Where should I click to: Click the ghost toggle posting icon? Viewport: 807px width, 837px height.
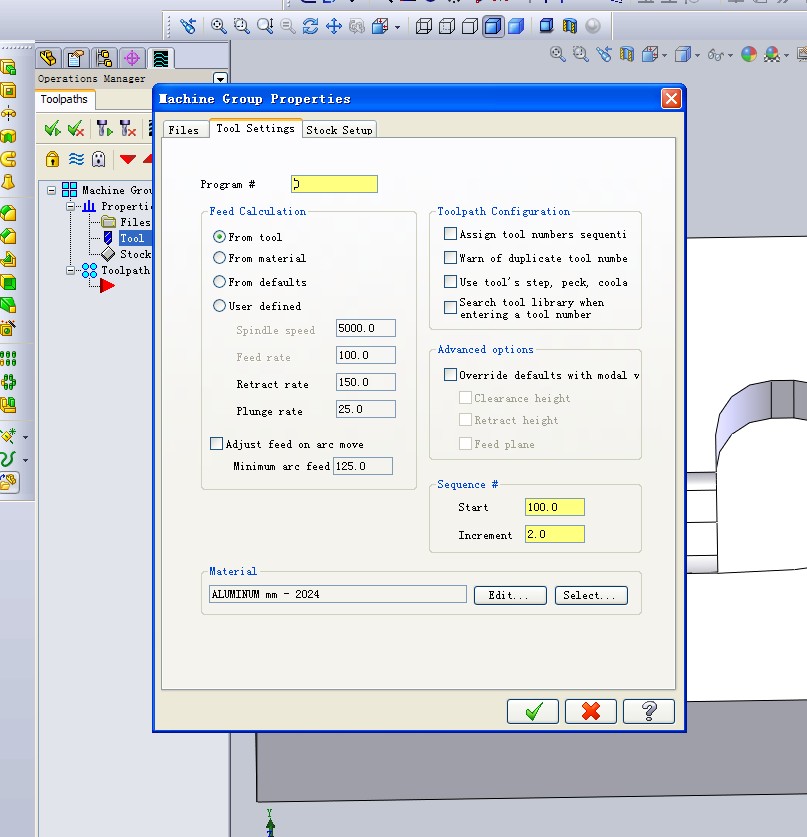pos(98,159)
